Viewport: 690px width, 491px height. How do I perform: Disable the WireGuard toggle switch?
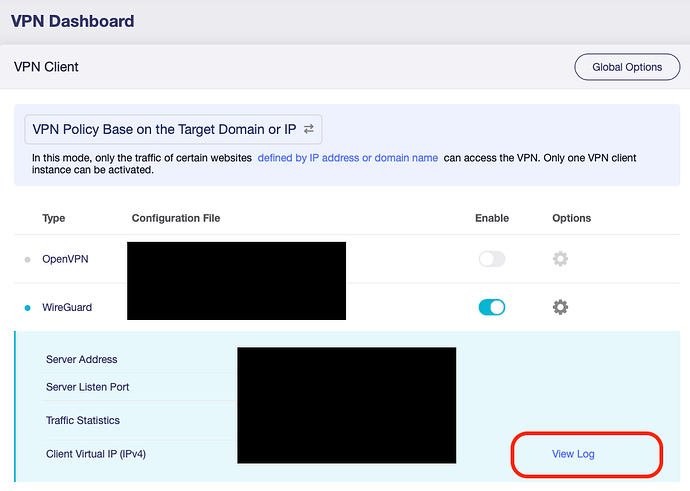click(x=492, y=307)
